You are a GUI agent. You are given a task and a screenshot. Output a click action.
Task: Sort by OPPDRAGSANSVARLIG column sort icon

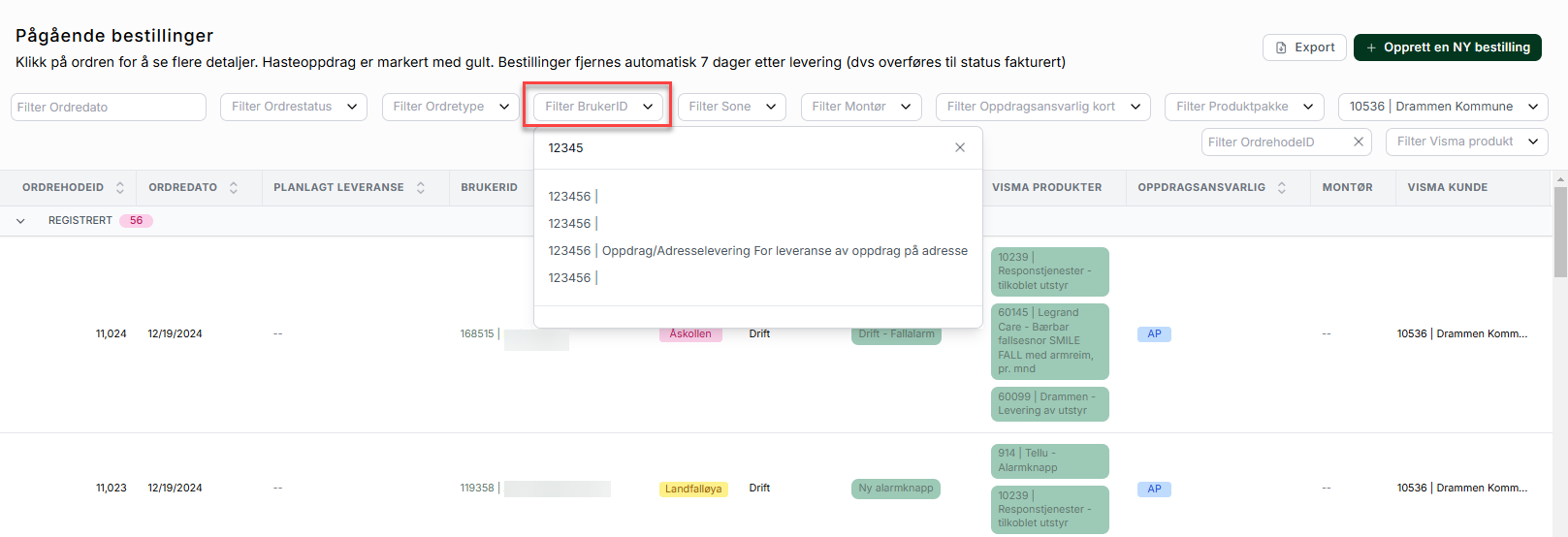tap(1282, 188)
